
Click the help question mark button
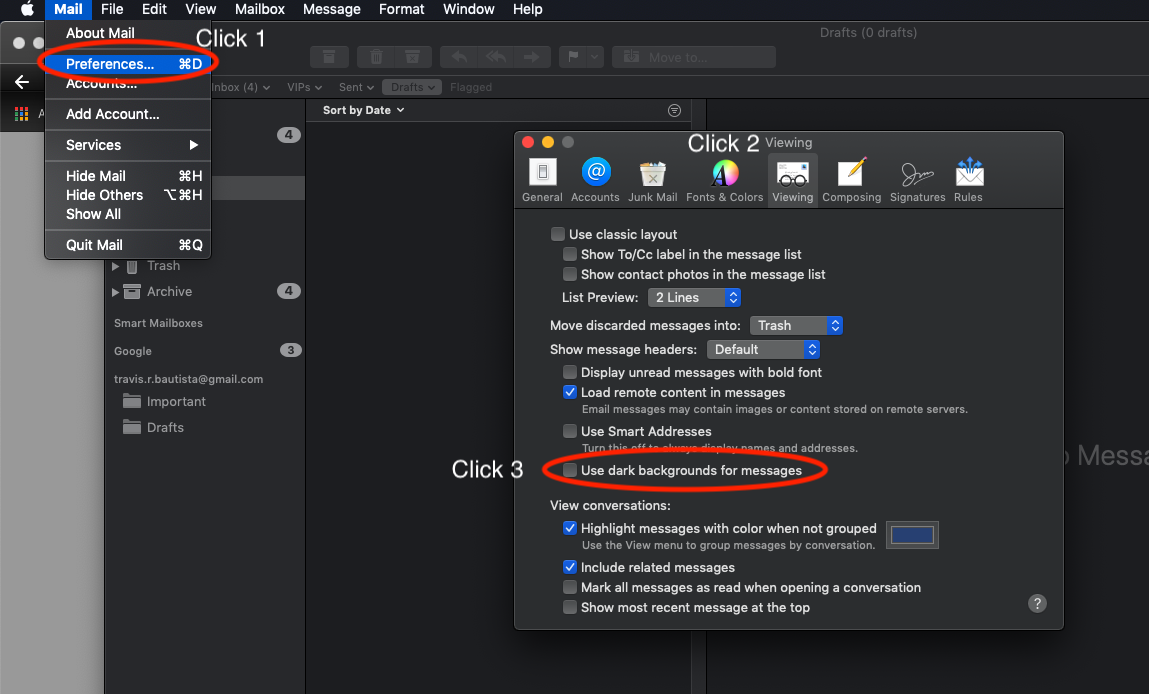(x=1037, y=603)
